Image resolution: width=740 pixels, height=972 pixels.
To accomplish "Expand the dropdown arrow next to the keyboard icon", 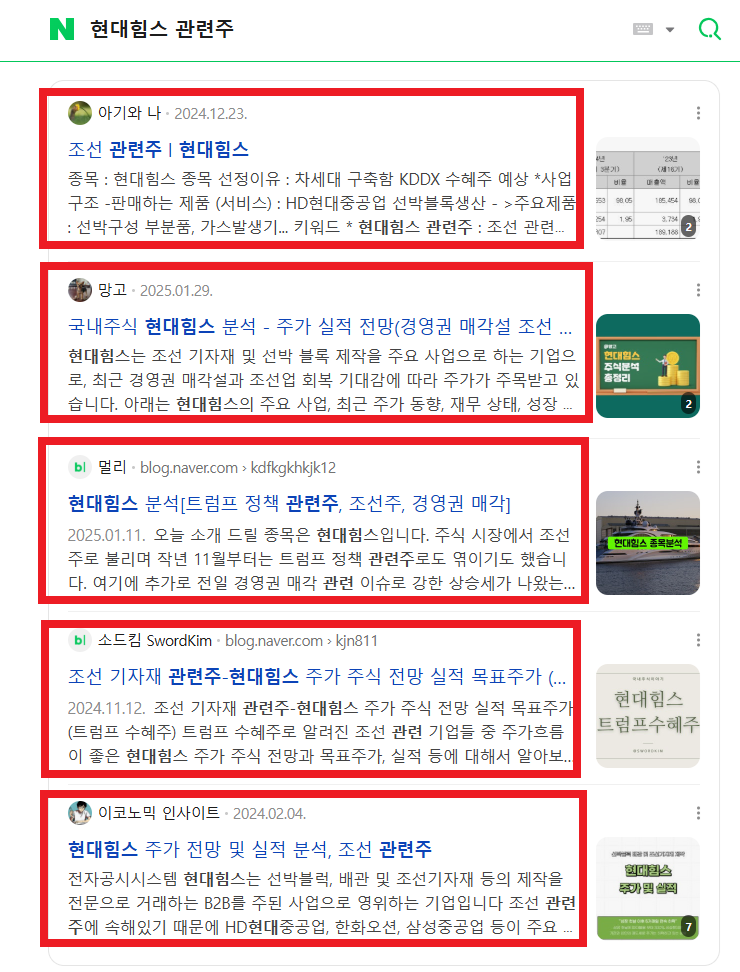I will (x=670, y=29).
